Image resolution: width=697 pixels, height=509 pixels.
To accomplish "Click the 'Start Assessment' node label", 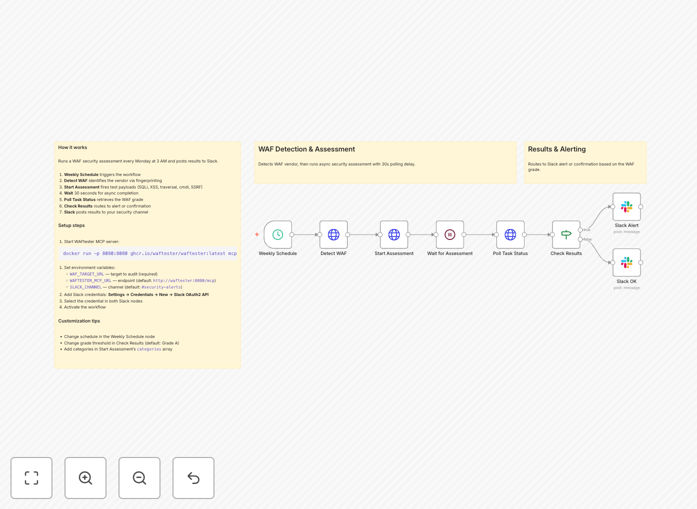I will 394,253.
